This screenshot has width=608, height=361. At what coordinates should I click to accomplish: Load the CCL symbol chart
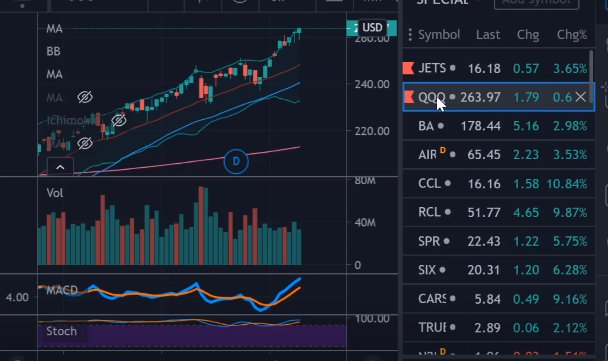point(430,183)
